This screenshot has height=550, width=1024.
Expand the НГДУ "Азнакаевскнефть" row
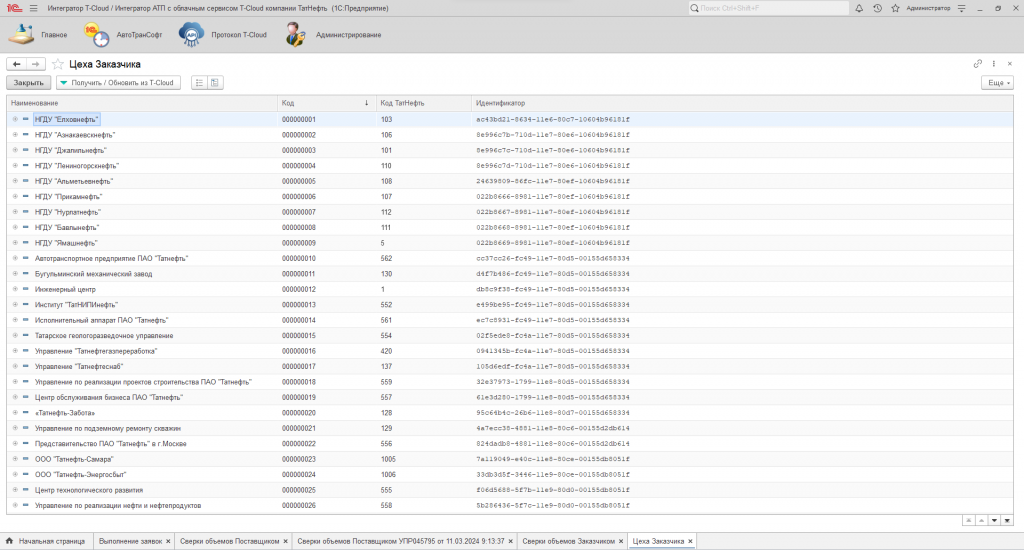click(15, 135)
